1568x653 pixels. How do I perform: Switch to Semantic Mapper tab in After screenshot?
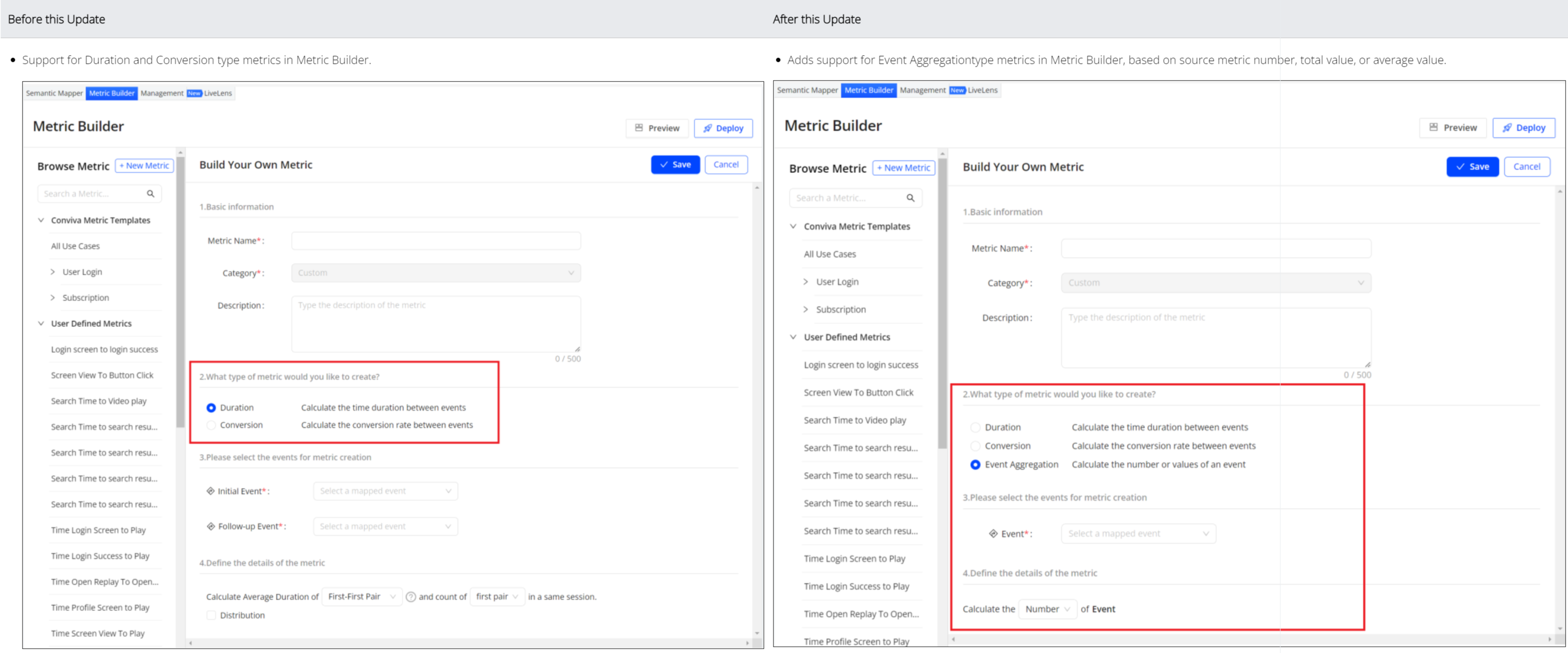pyautogui.click(x=807, y=90)
